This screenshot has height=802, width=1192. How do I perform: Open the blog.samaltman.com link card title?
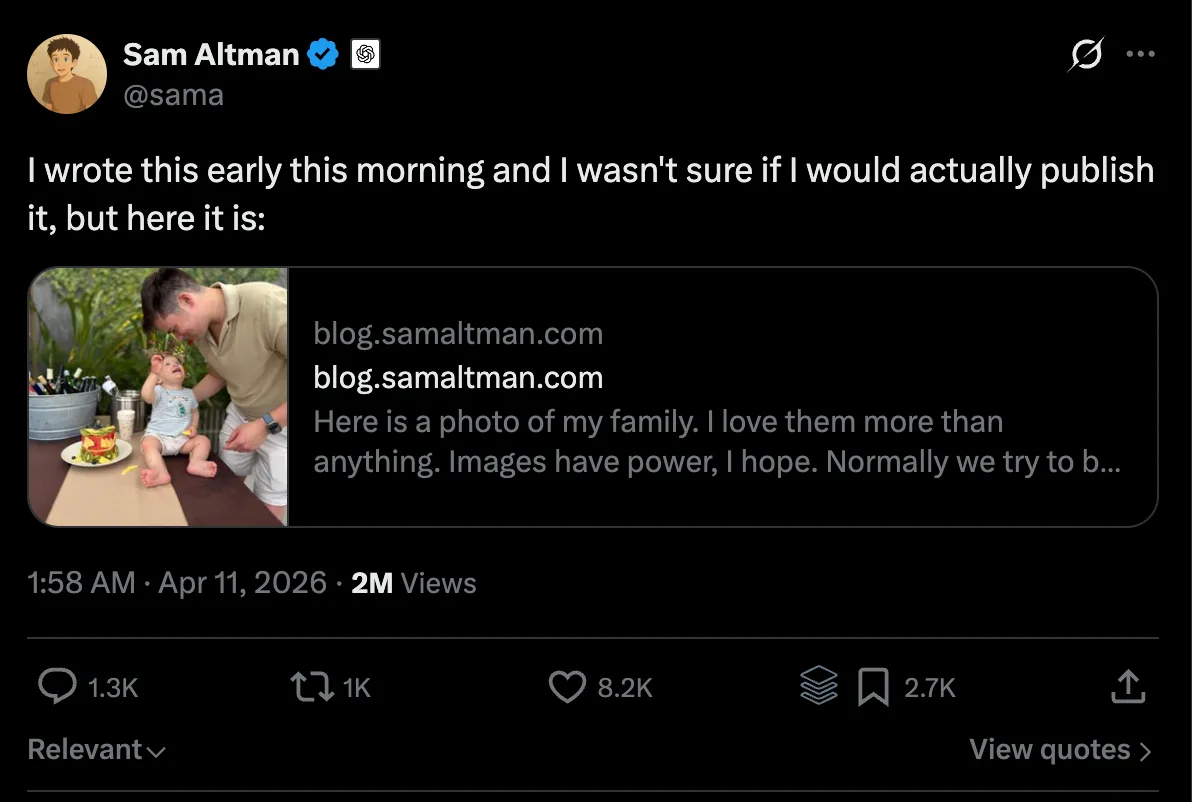click(x=458, y=378)
